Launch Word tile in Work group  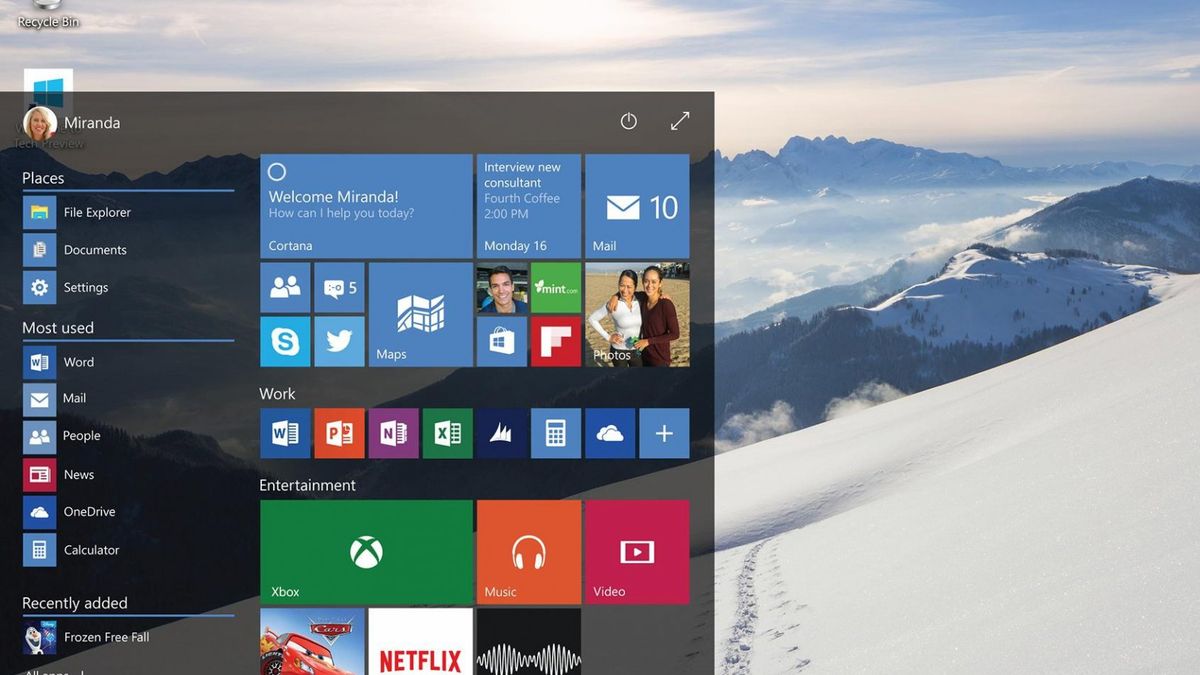click(x=285, y=433)
